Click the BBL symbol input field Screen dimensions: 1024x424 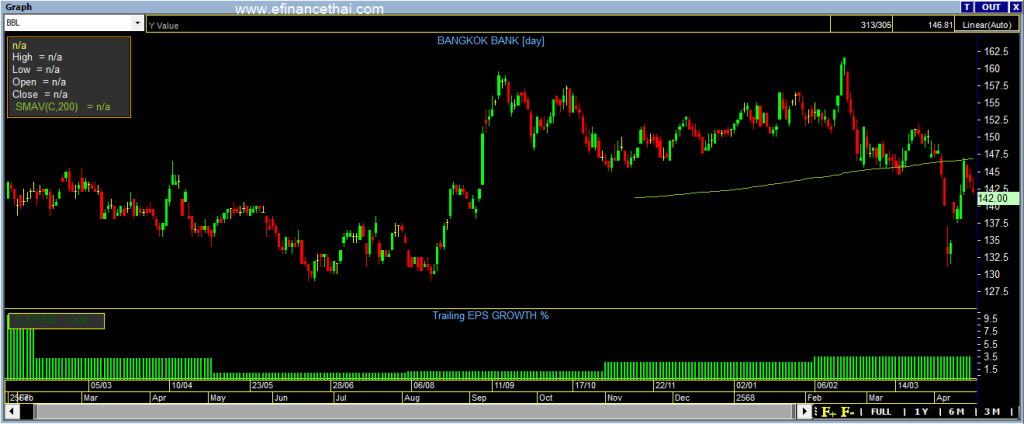[x=66, y=22]
